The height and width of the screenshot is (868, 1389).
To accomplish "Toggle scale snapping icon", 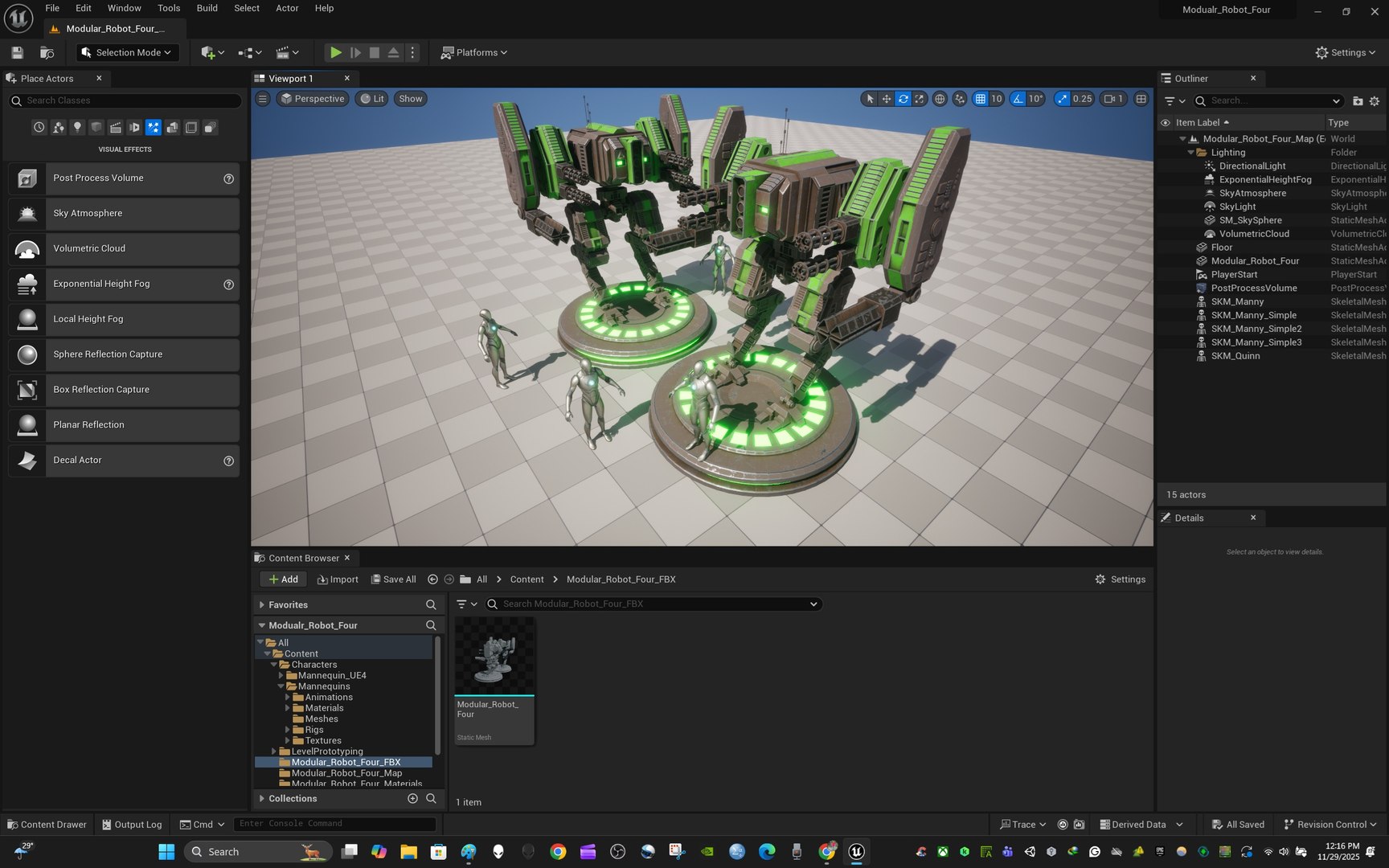I will (1062, 99).
